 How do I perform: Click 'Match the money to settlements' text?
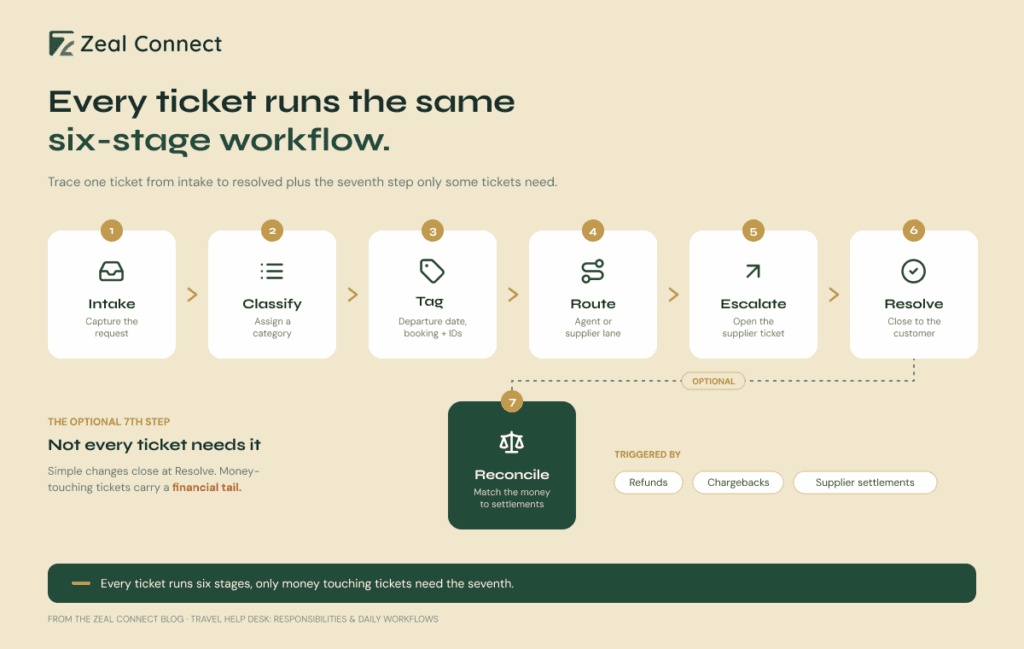(511, 498)
